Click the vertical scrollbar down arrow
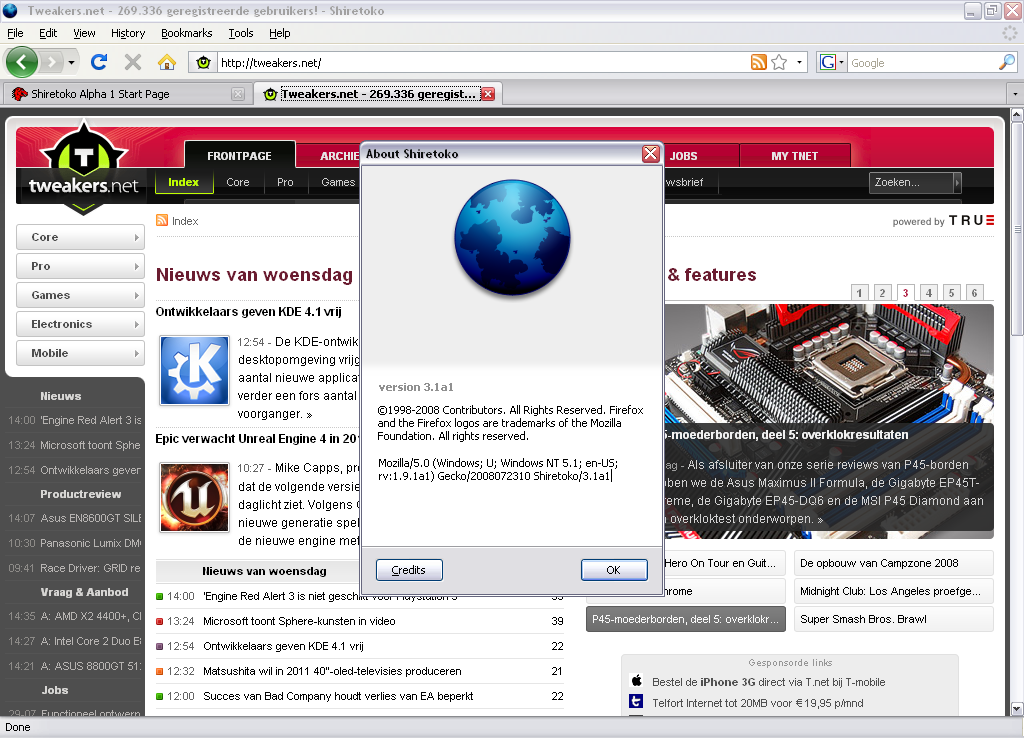 tap(1017, 709)
